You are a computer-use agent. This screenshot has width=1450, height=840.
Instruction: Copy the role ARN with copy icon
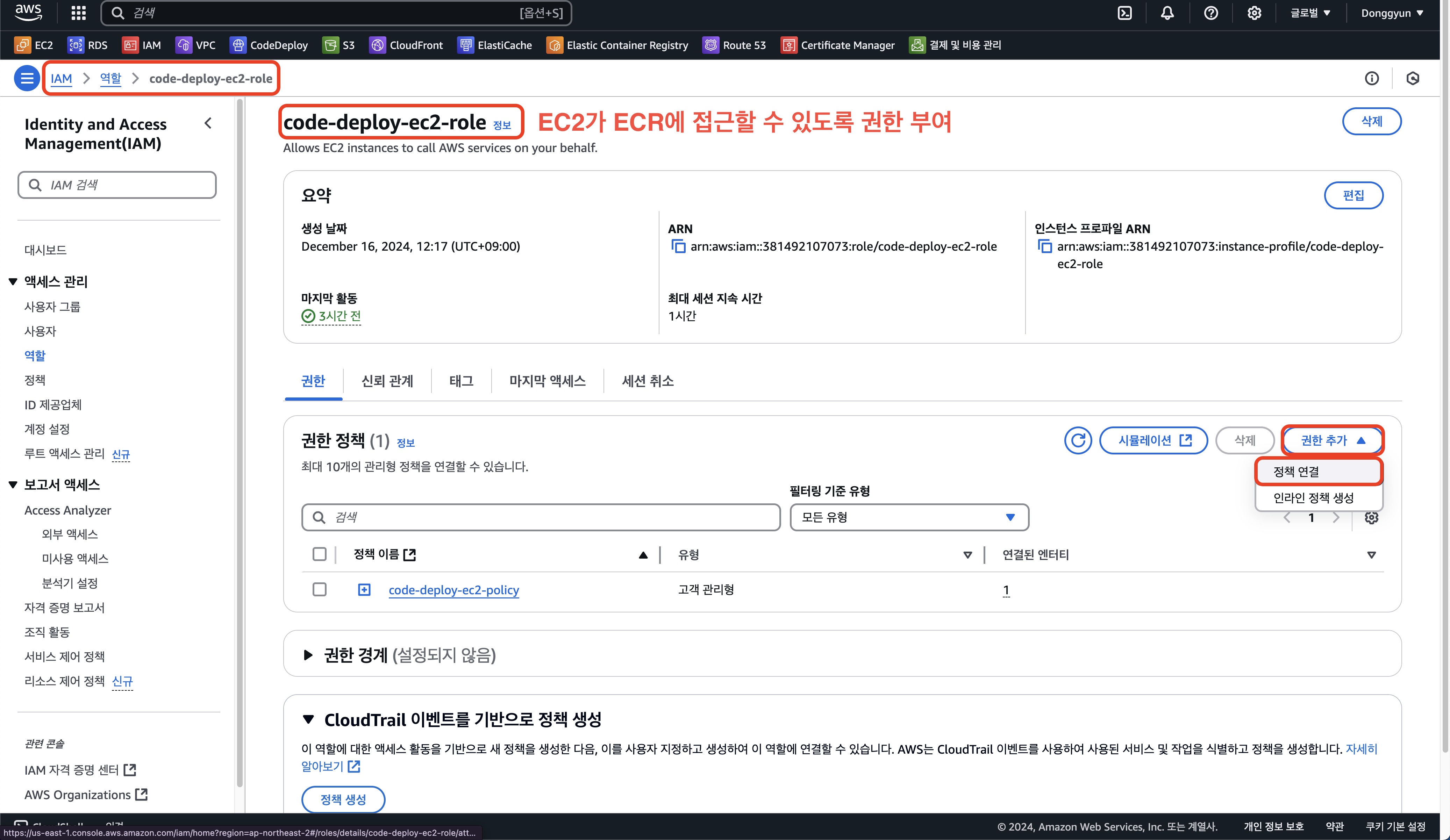click(x=678, y=247)
